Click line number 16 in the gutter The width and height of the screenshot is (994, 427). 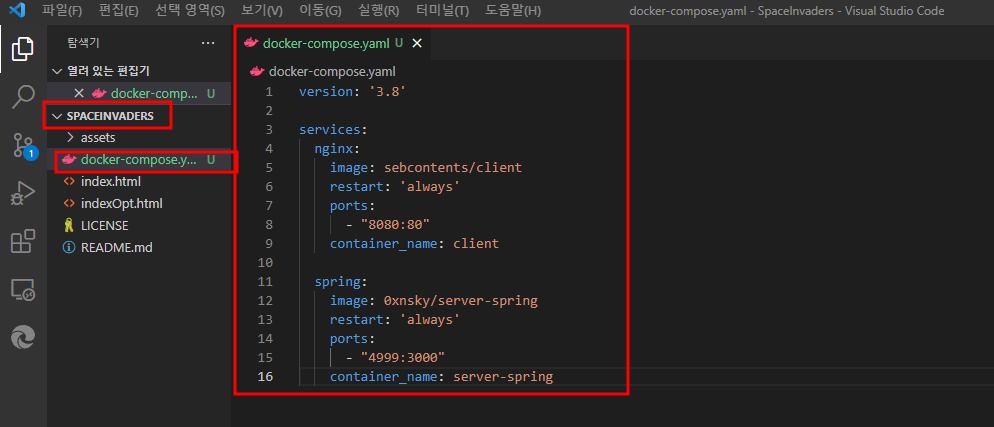pyautogui.click(x=265, y=377)
